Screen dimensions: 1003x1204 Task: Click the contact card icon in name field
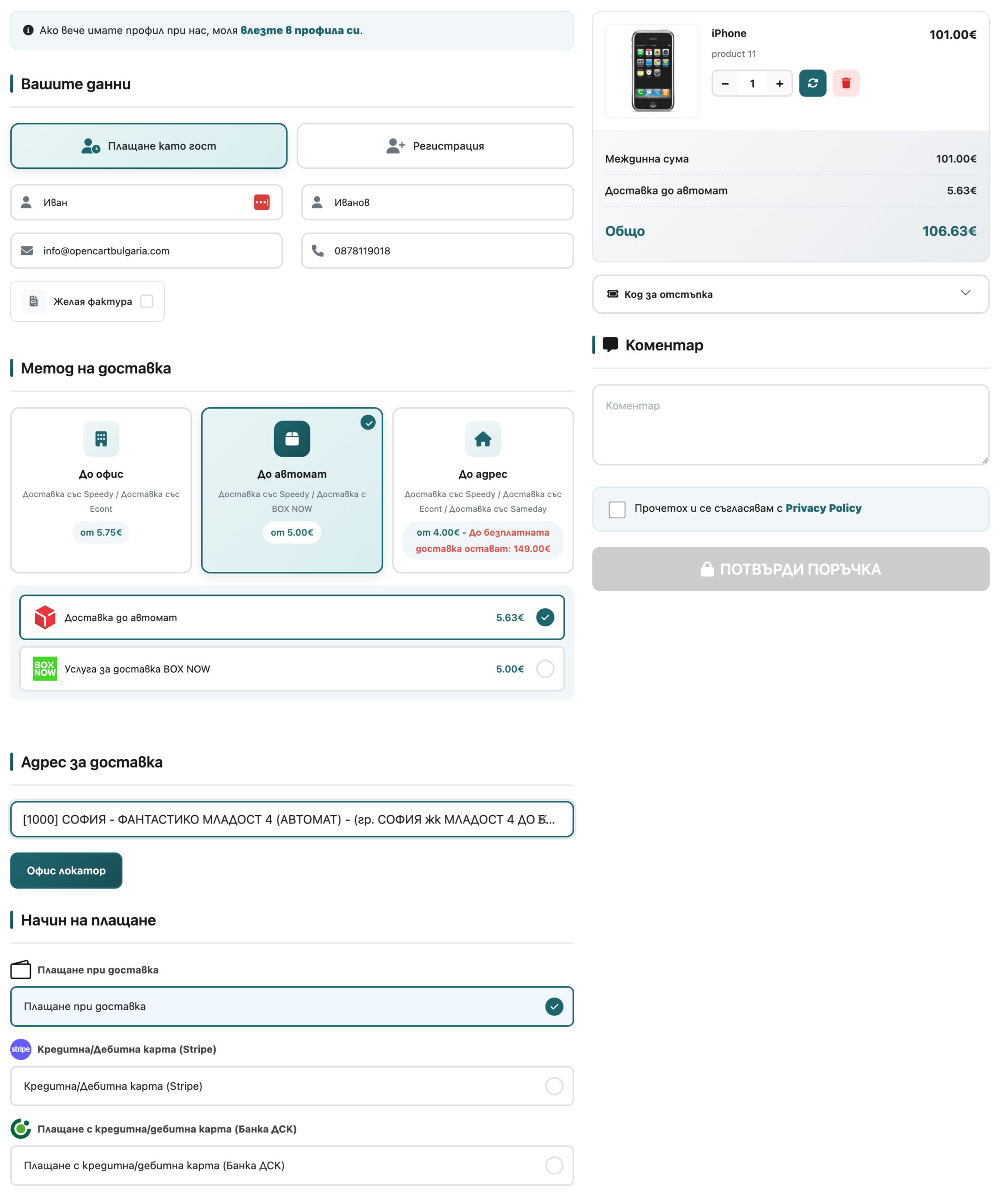click(x=261, y=202)
